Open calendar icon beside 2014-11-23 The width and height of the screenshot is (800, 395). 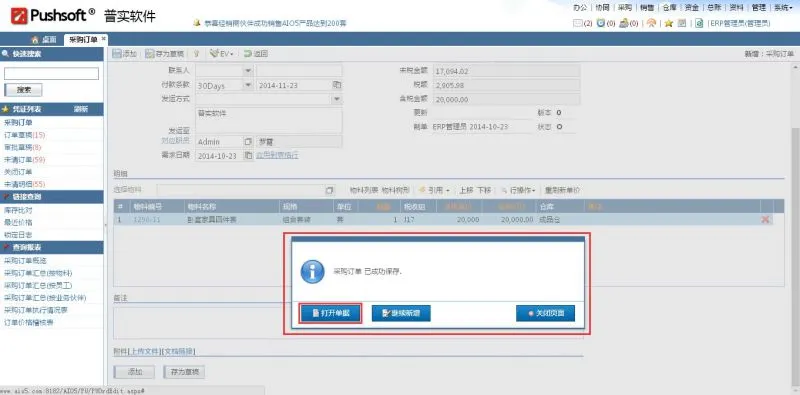(337, 85)
